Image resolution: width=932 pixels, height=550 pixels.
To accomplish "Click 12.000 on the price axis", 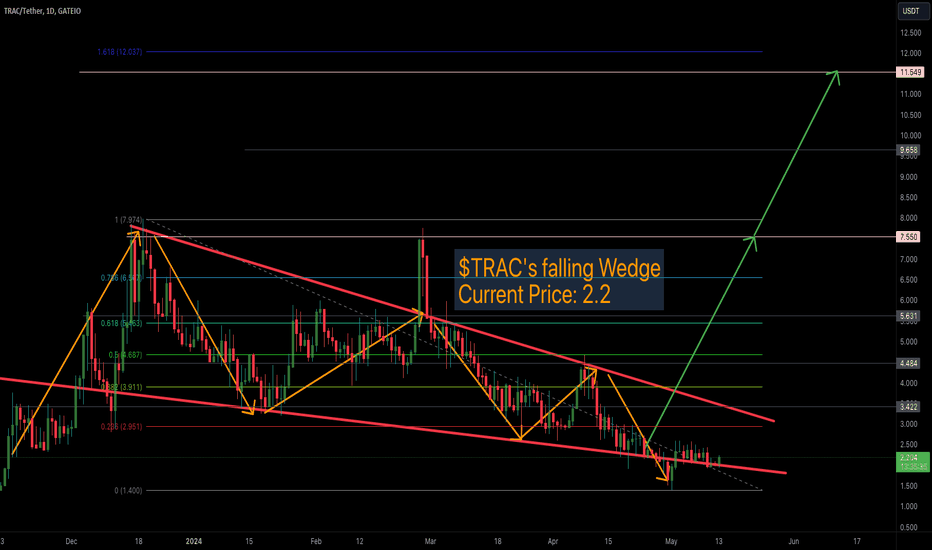I will (911, 54).
